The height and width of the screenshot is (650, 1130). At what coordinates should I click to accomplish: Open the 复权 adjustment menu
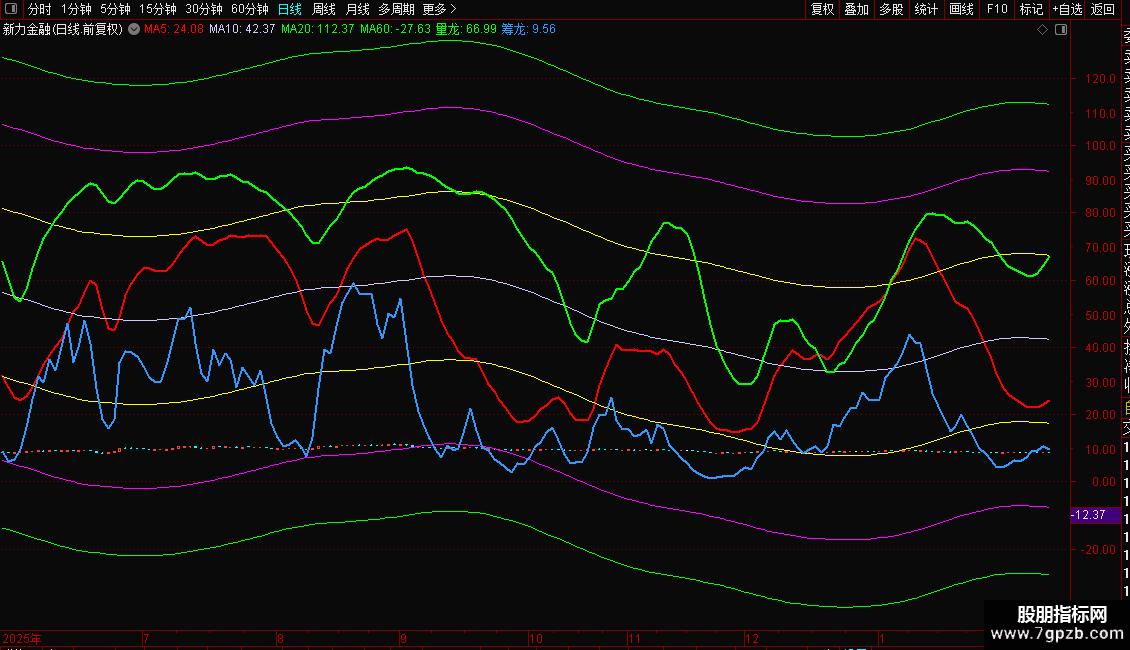point(822,9)
